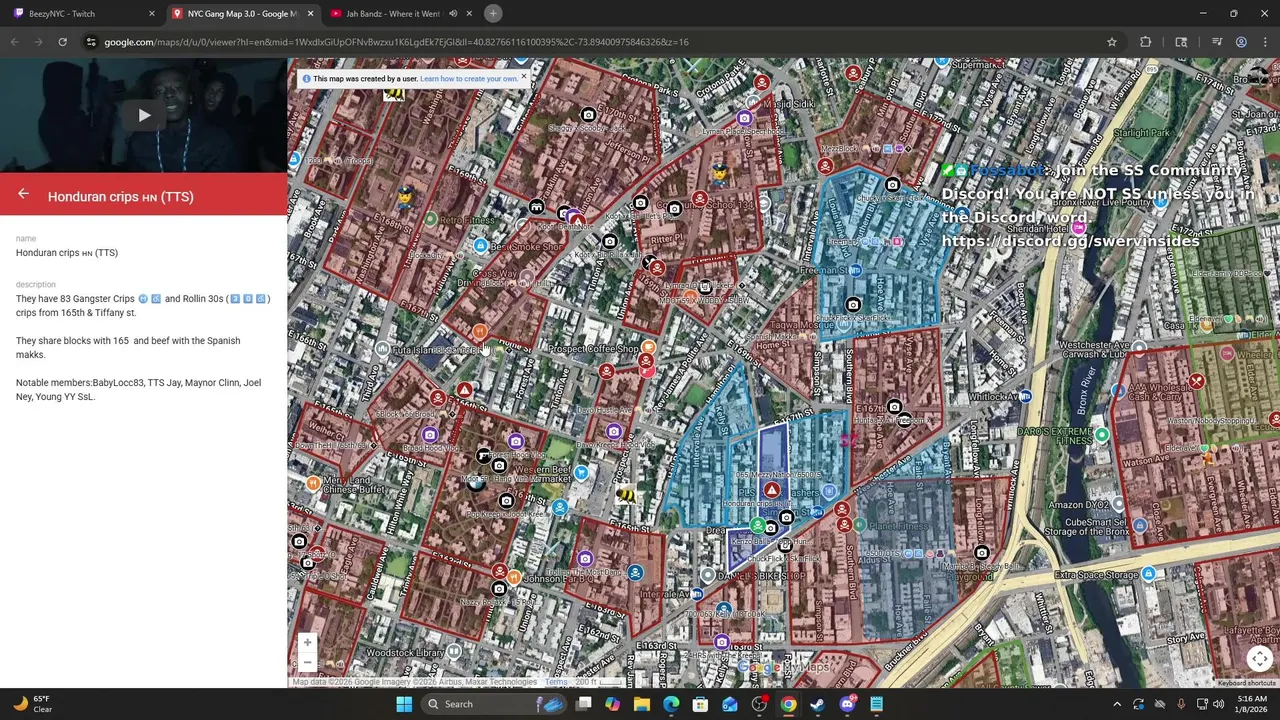Image resolution: width=1280 pixels, height=720 pixels.
Task: Open the volume control in system tray
Action: coord(1218,704)
